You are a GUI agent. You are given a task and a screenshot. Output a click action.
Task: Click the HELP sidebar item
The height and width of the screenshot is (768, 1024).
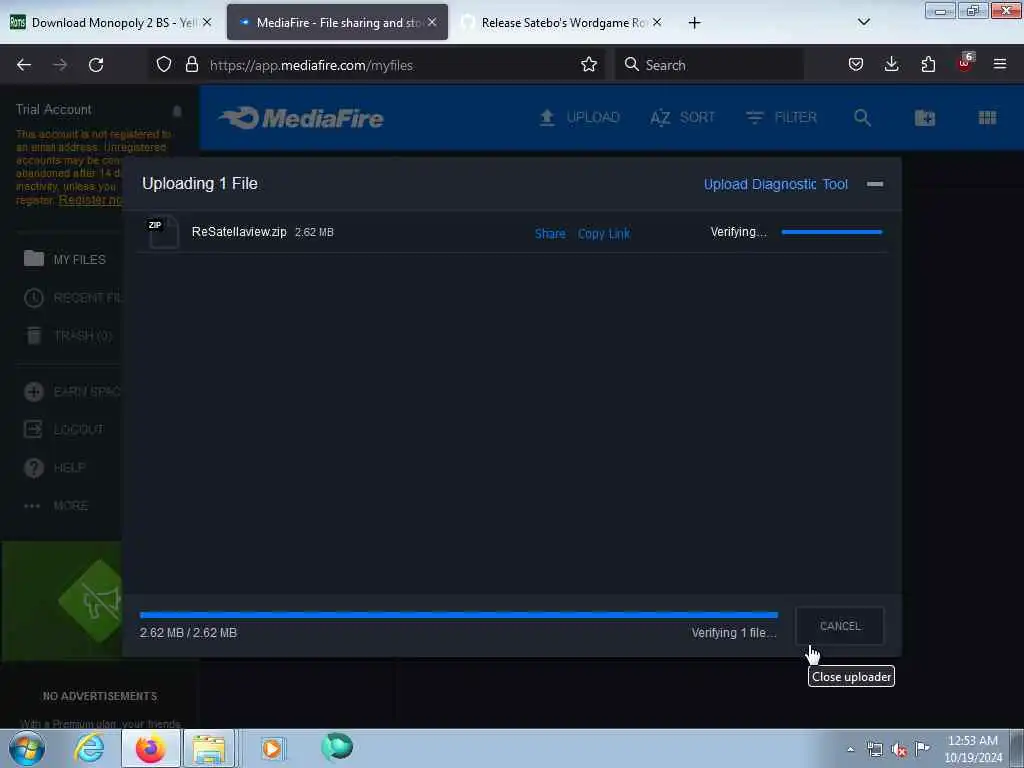click(55, 468)
